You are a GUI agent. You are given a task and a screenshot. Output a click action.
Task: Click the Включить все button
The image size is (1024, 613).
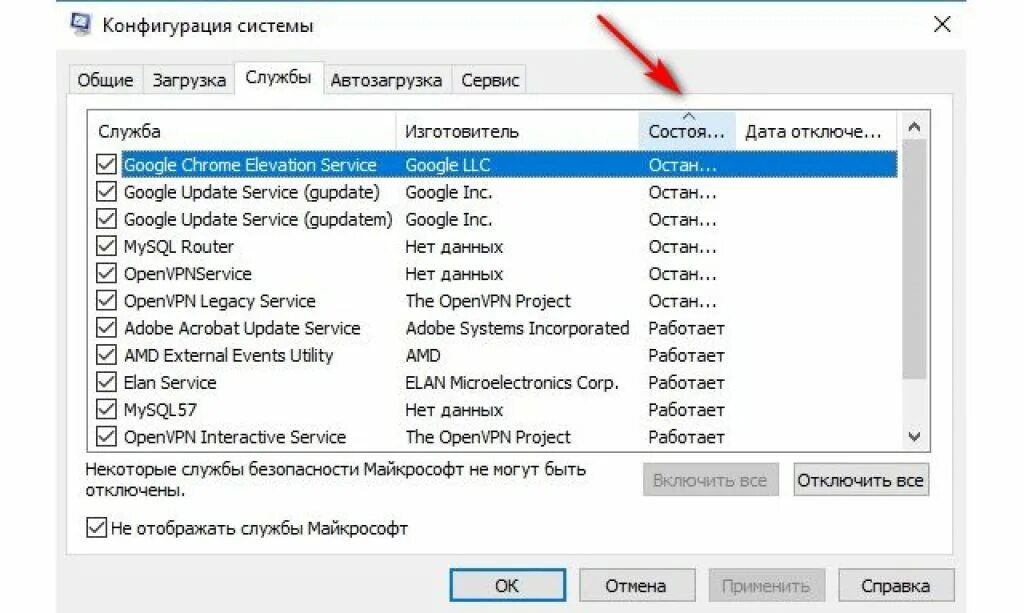pyautogui.click(x=711, y=480)
